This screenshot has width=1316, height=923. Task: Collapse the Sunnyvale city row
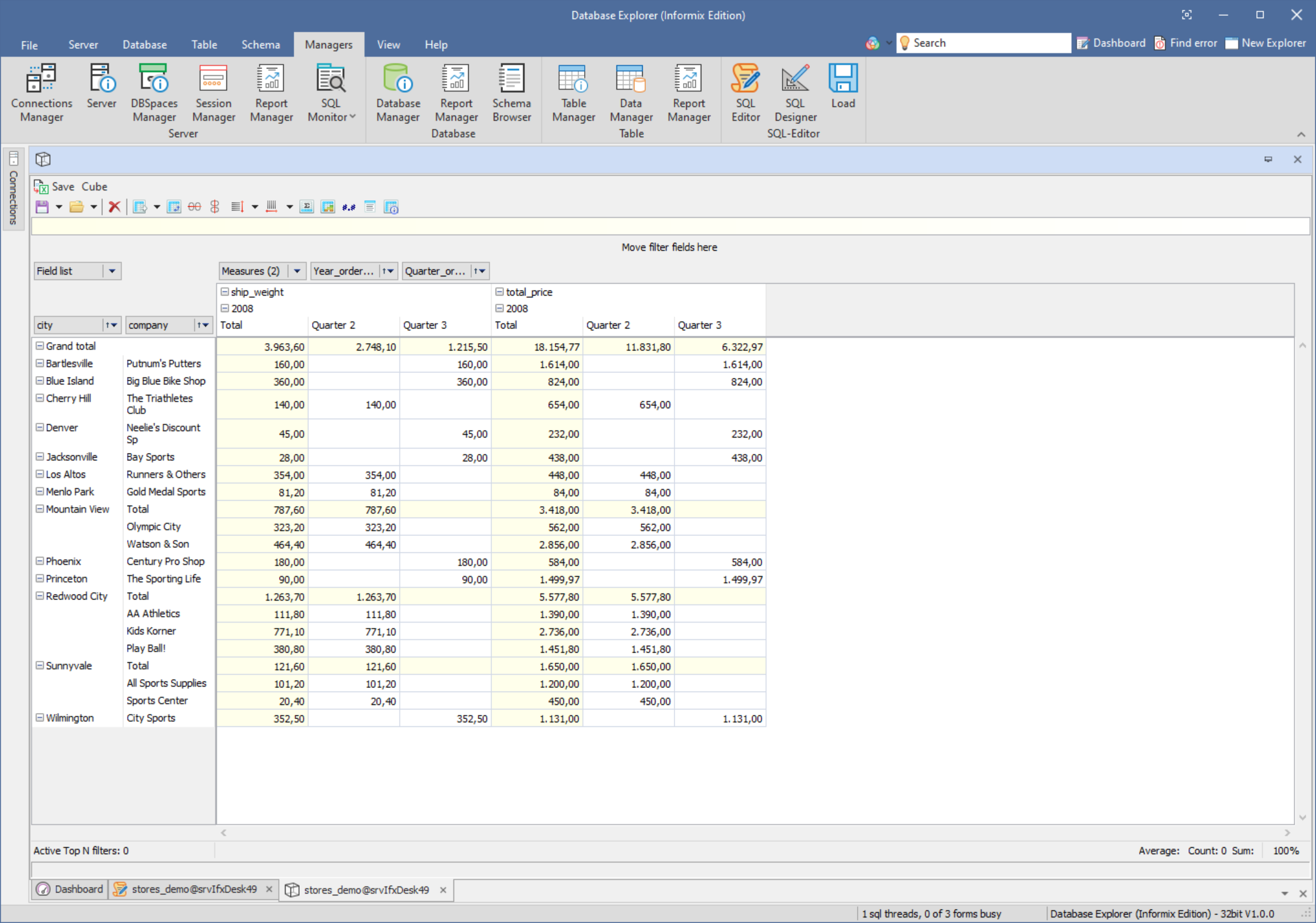coord(40,665)
